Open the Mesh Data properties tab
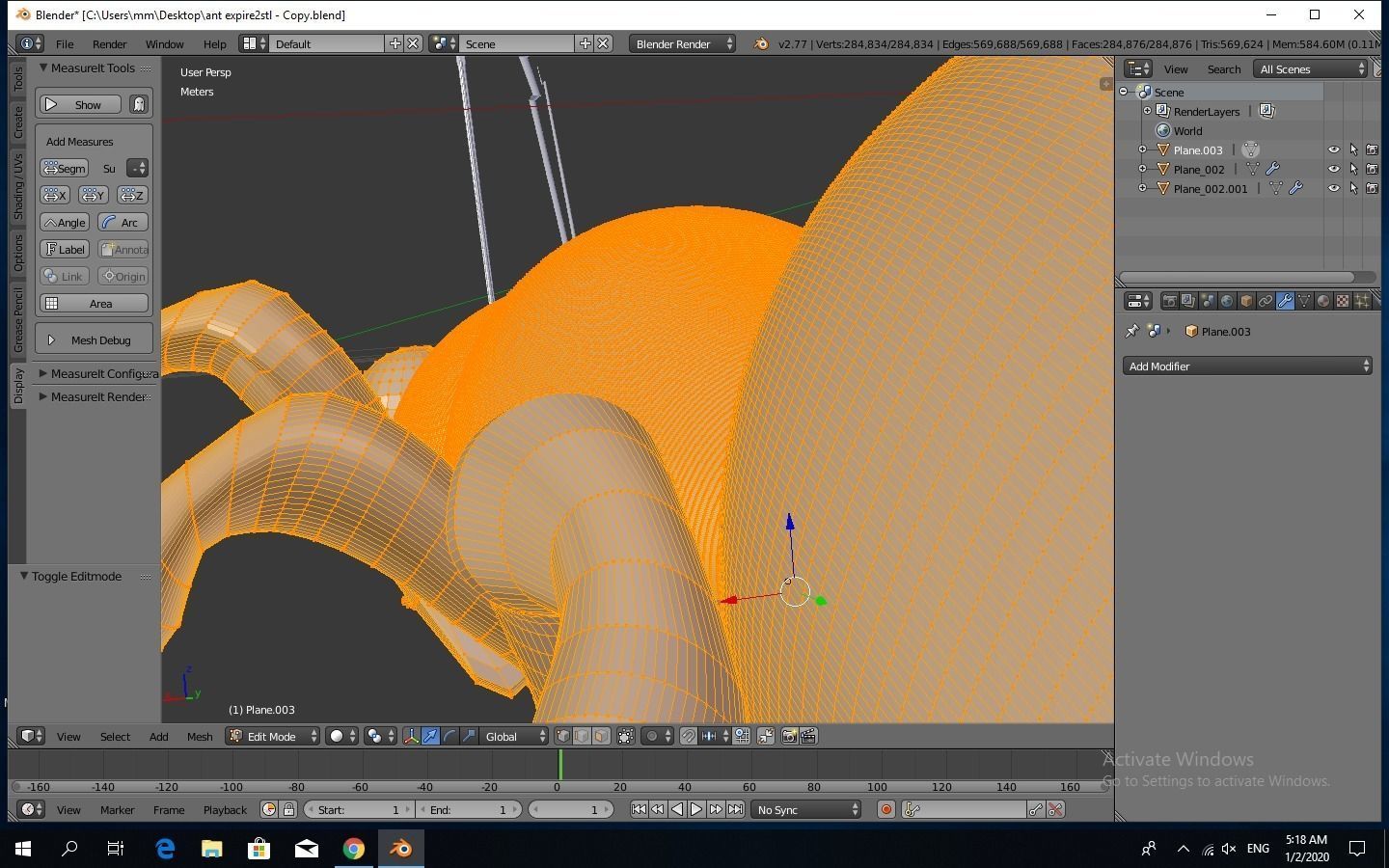1389x868 pixels. click(x=1304, y=302)
